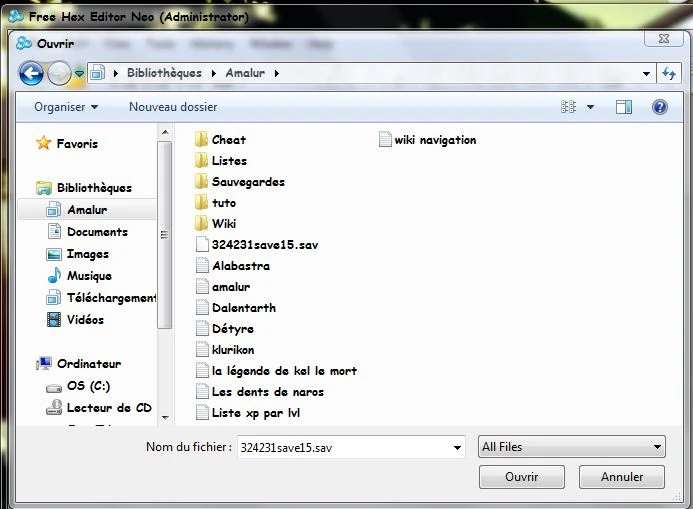Select the Cheat folder

tap(220, 140)
